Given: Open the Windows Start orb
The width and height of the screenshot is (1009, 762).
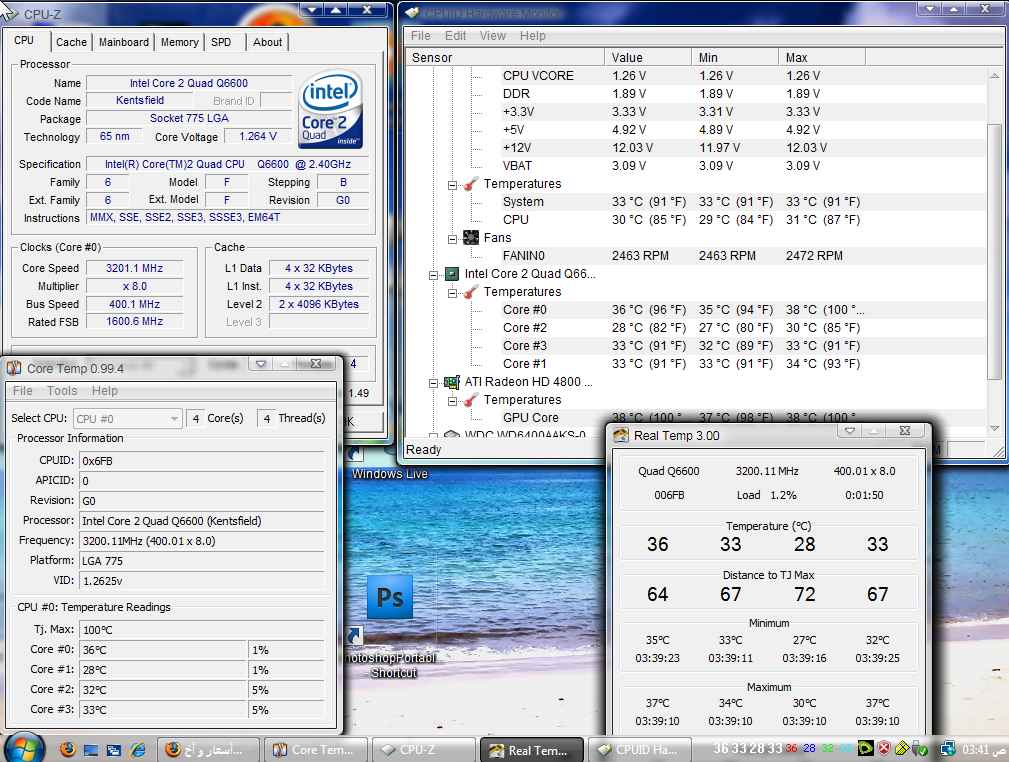Looking at the screenshot, I should point(23,749).
